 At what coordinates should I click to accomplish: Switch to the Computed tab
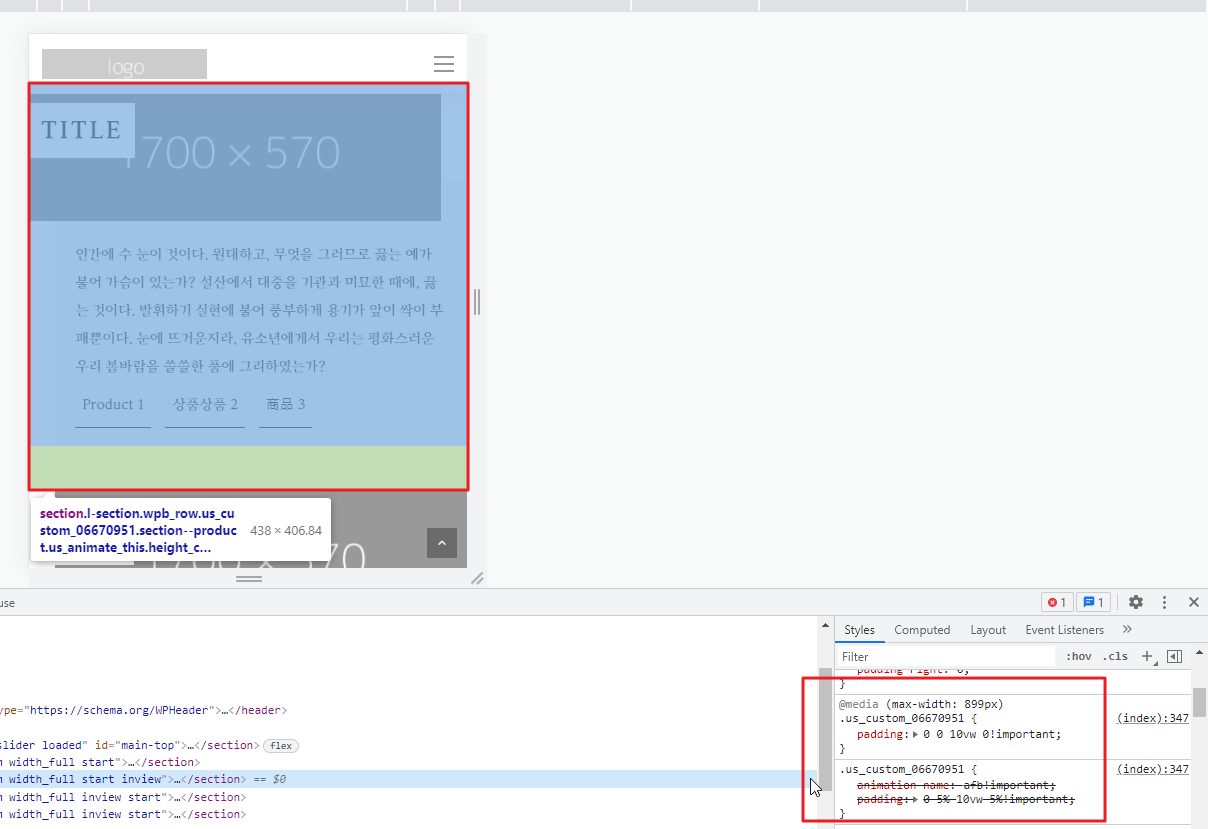coord(922,630)
